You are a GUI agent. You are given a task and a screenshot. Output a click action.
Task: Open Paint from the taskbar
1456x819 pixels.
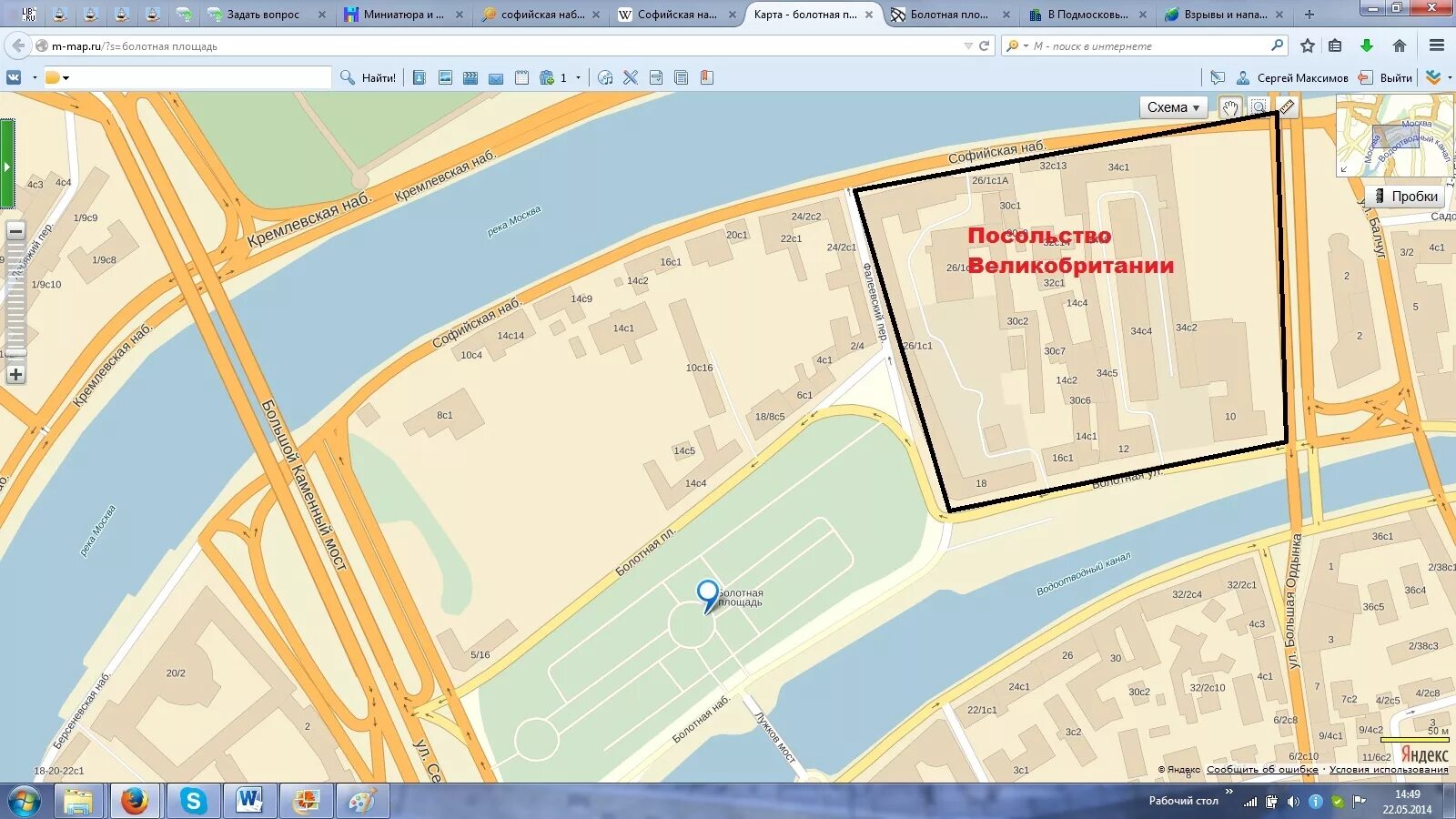coord(362,801)
